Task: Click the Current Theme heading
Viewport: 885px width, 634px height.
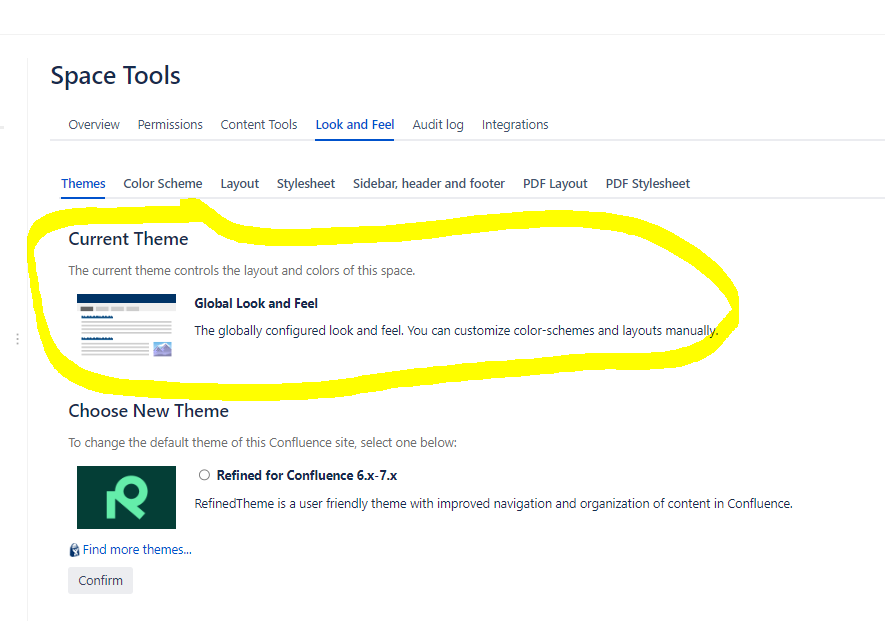Action: pos(128,239)
